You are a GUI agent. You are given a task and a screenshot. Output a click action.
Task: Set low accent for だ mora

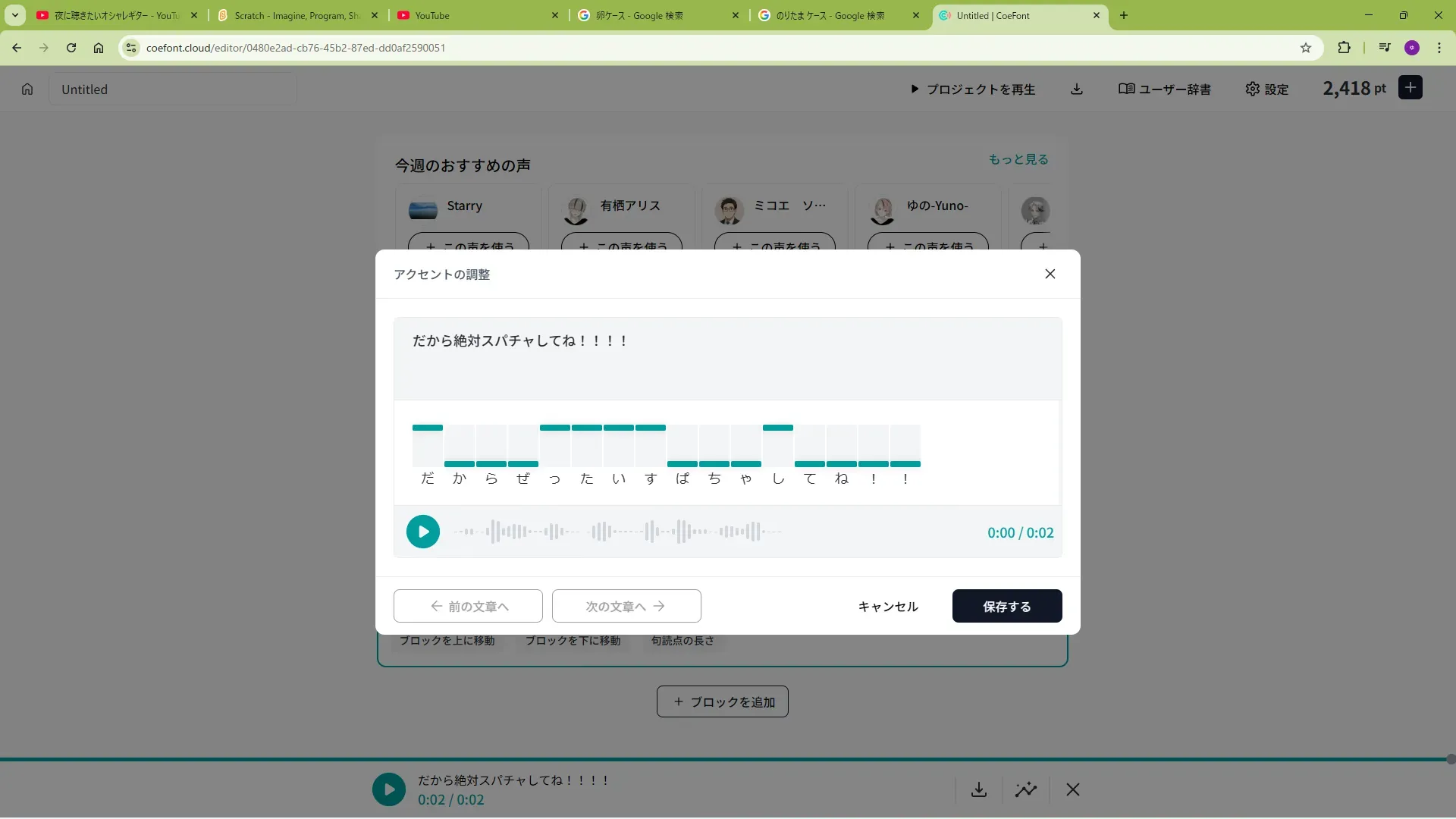click(428, 463)
